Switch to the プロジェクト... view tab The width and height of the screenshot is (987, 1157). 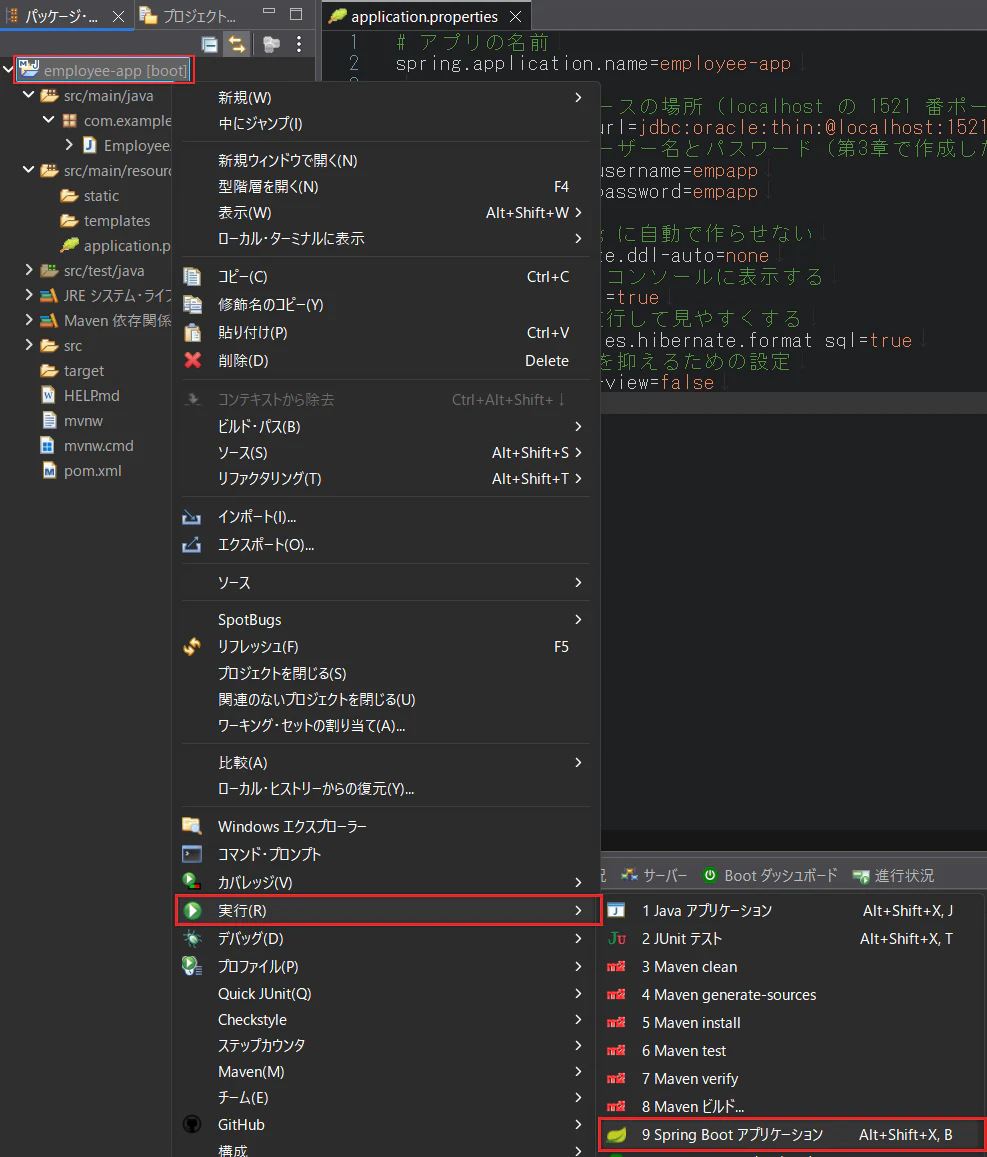pyautogui.click(x=190, y=16)
